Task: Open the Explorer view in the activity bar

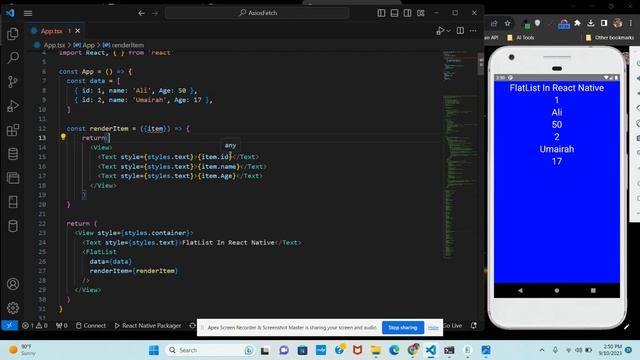Action: 13,34
